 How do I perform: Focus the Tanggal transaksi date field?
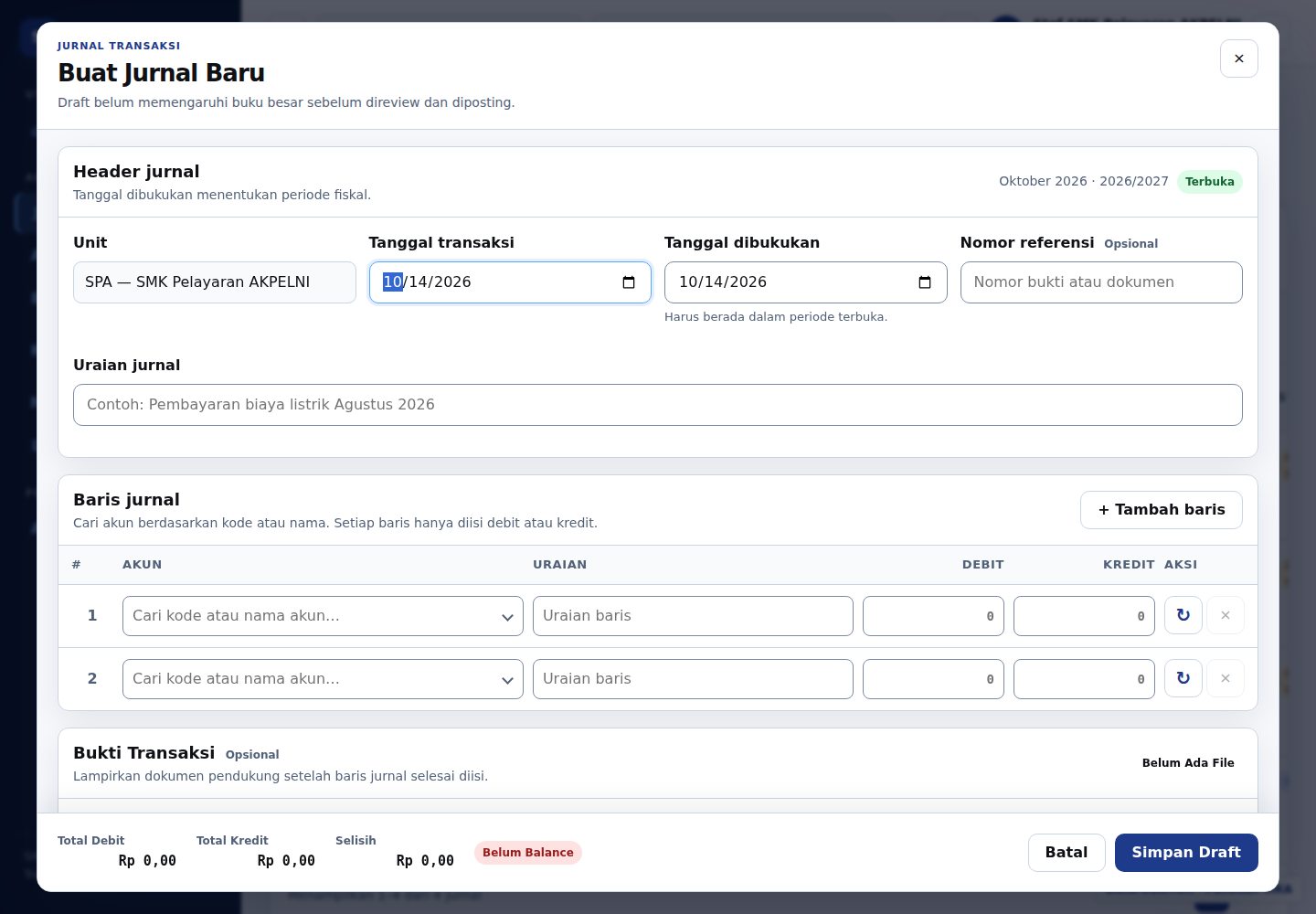510,282
